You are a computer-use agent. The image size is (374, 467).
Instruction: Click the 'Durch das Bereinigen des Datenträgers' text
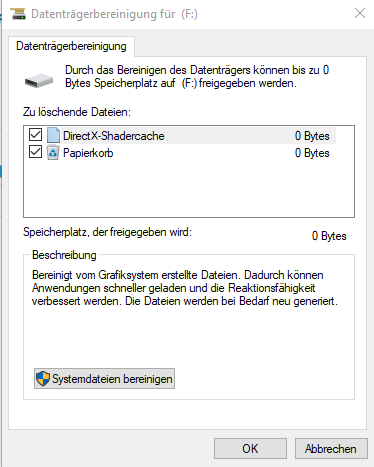pyautogui.click(x=197, y=76)
